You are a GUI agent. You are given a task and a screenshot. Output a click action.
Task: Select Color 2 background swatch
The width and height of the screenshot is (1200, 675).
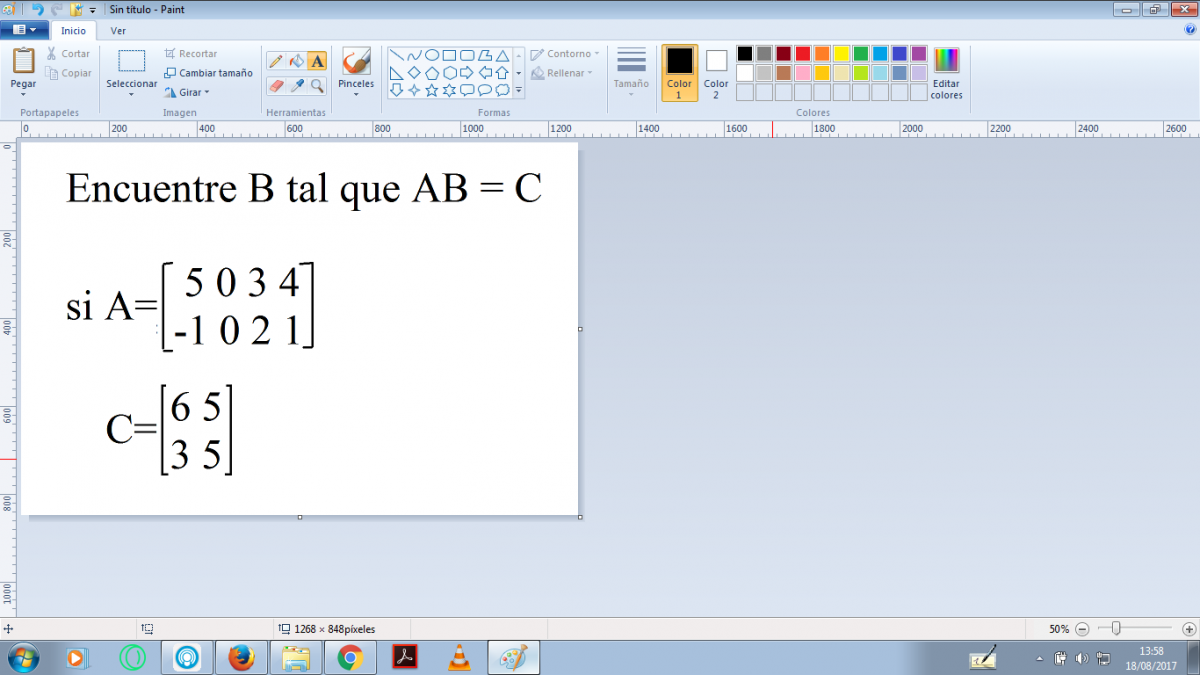tap(716, 72)
